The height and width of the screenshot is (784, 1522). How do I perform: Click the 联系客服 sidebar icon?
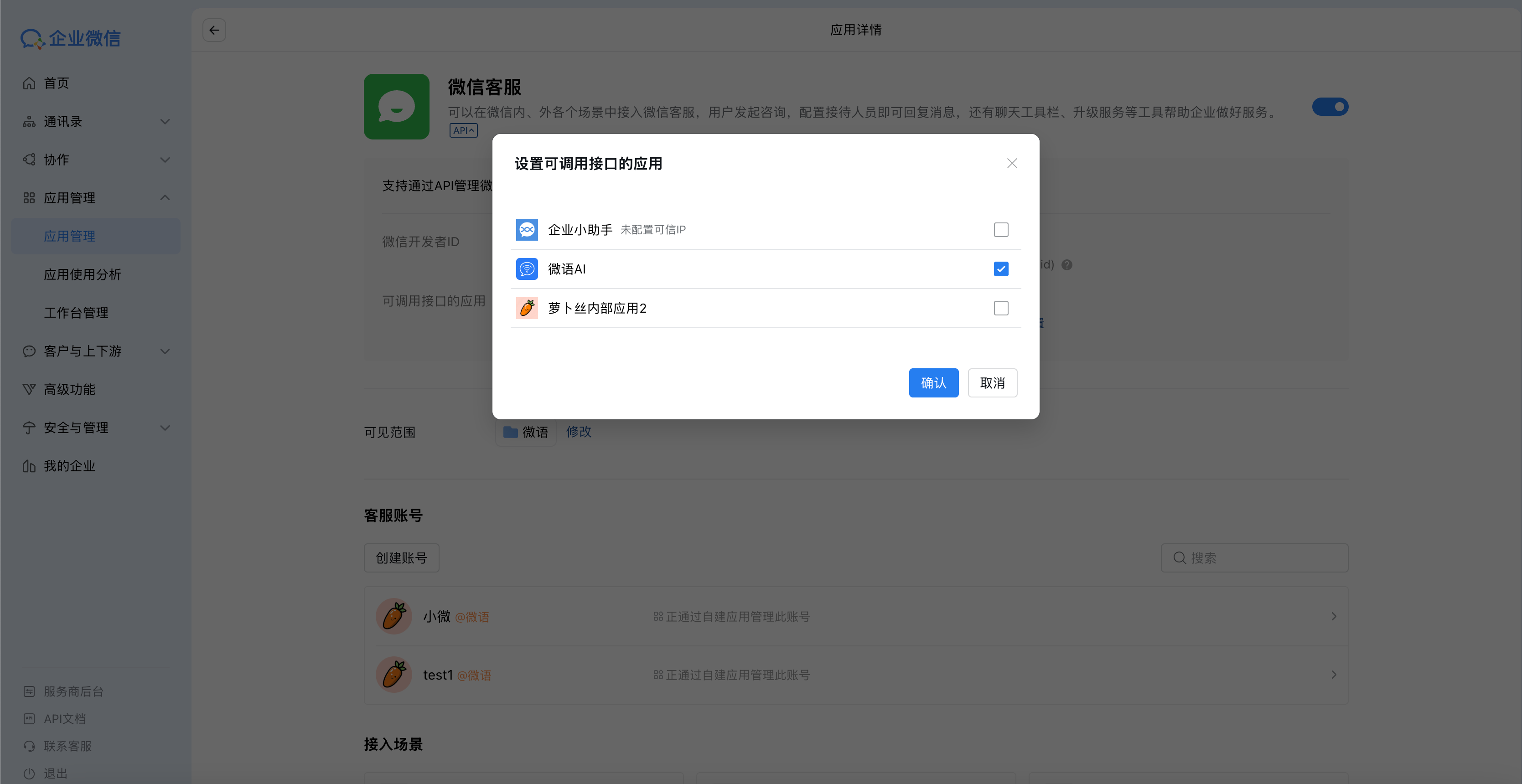pyautogui.click(x=29, y=746)
